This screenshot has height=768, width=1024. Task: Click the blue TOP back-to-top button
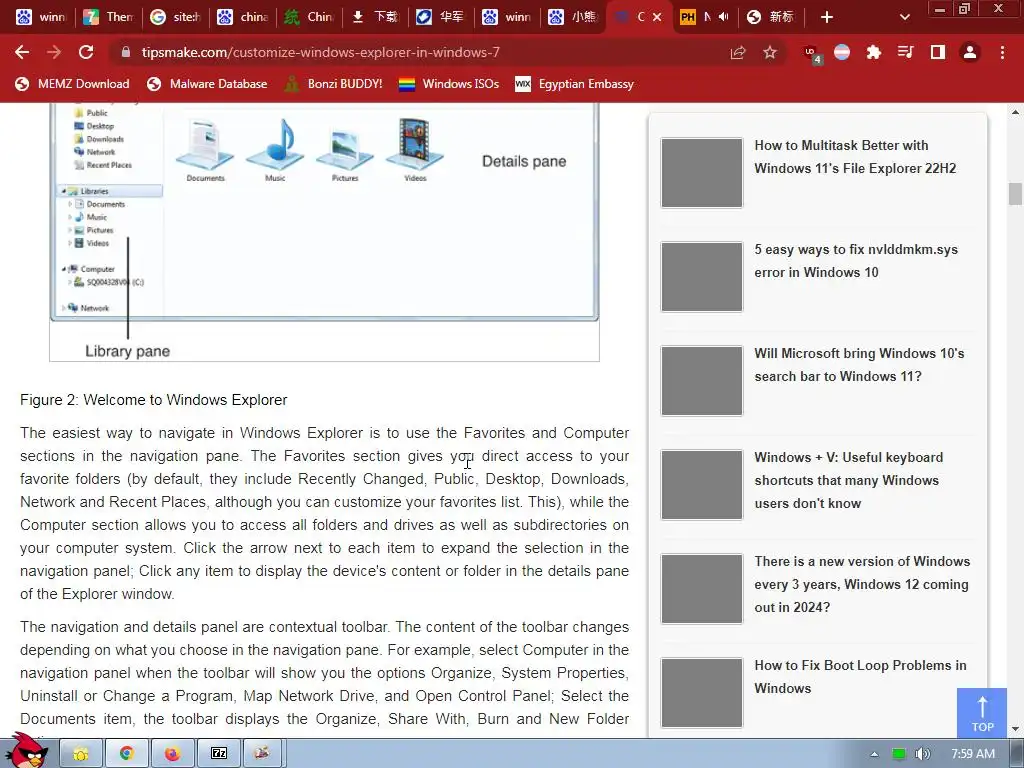(x=982, y=712)
